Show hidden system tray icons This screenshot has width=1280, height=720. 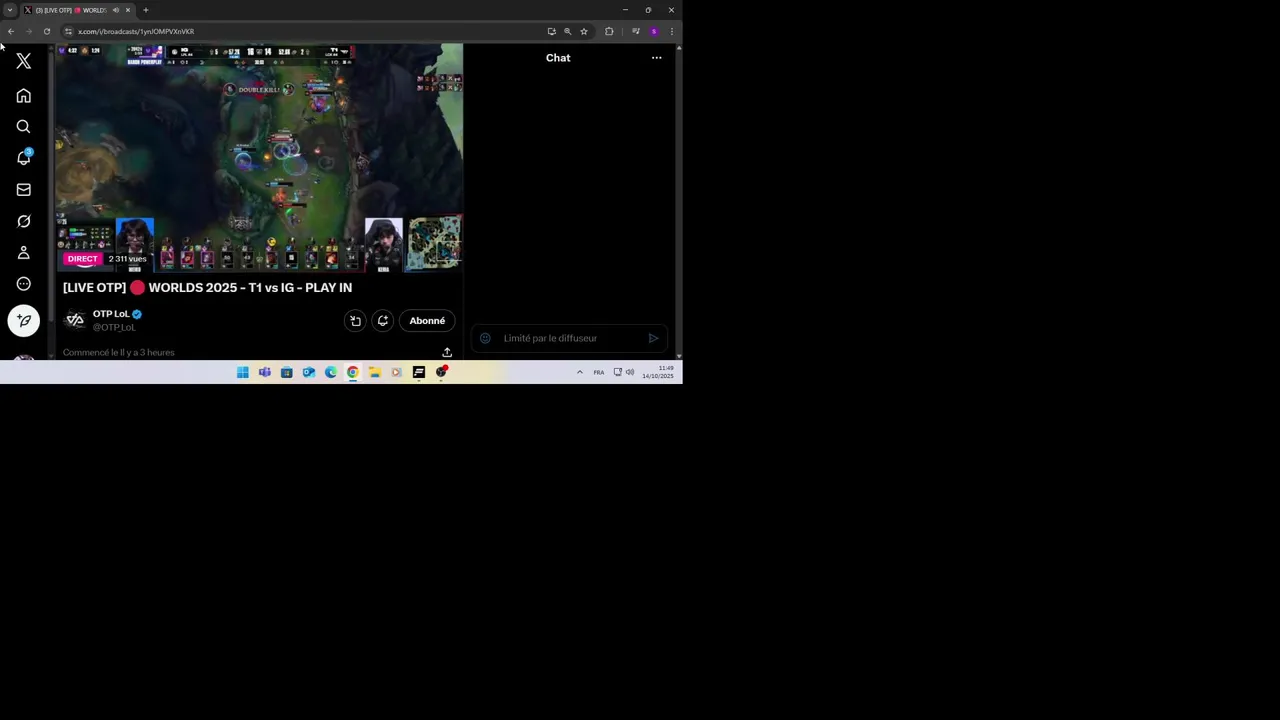[x=579, y=372]
